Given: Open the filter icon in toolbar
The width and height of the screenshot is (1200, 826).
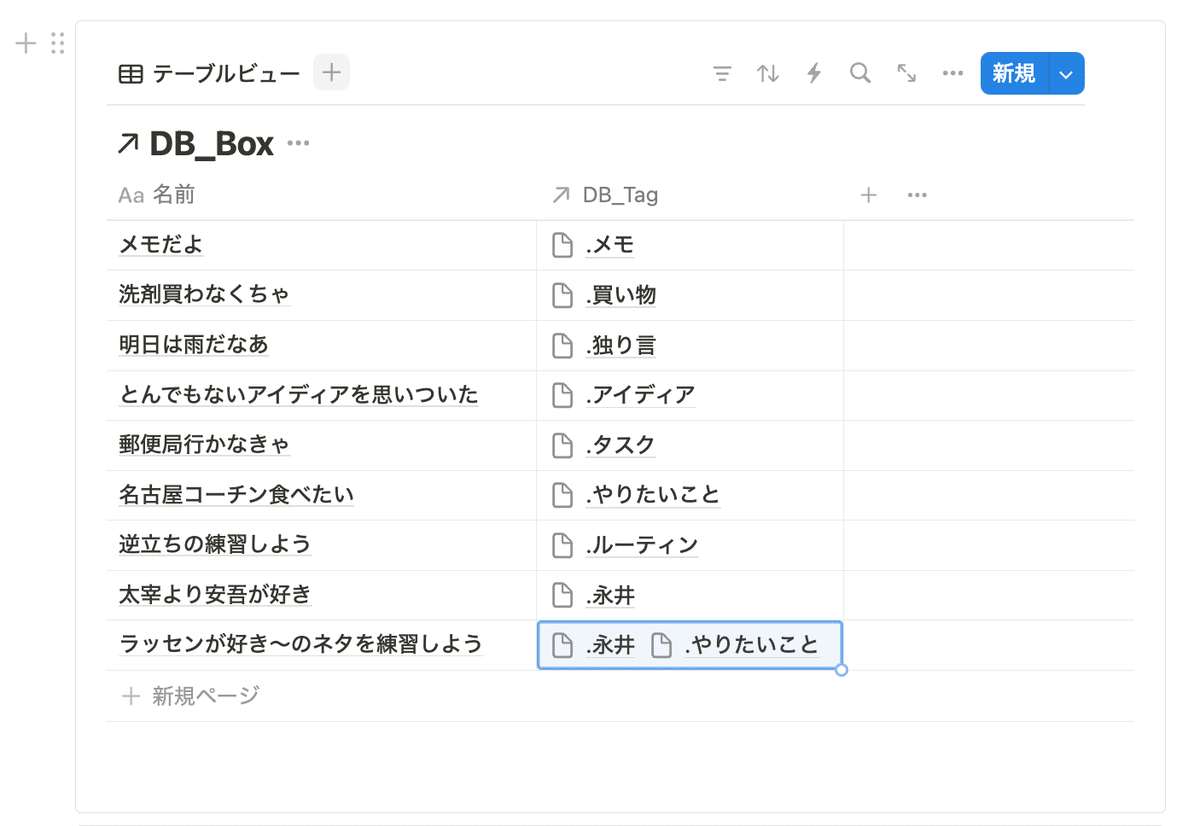Looking at the screenshot, I should (x=722, y=73).
